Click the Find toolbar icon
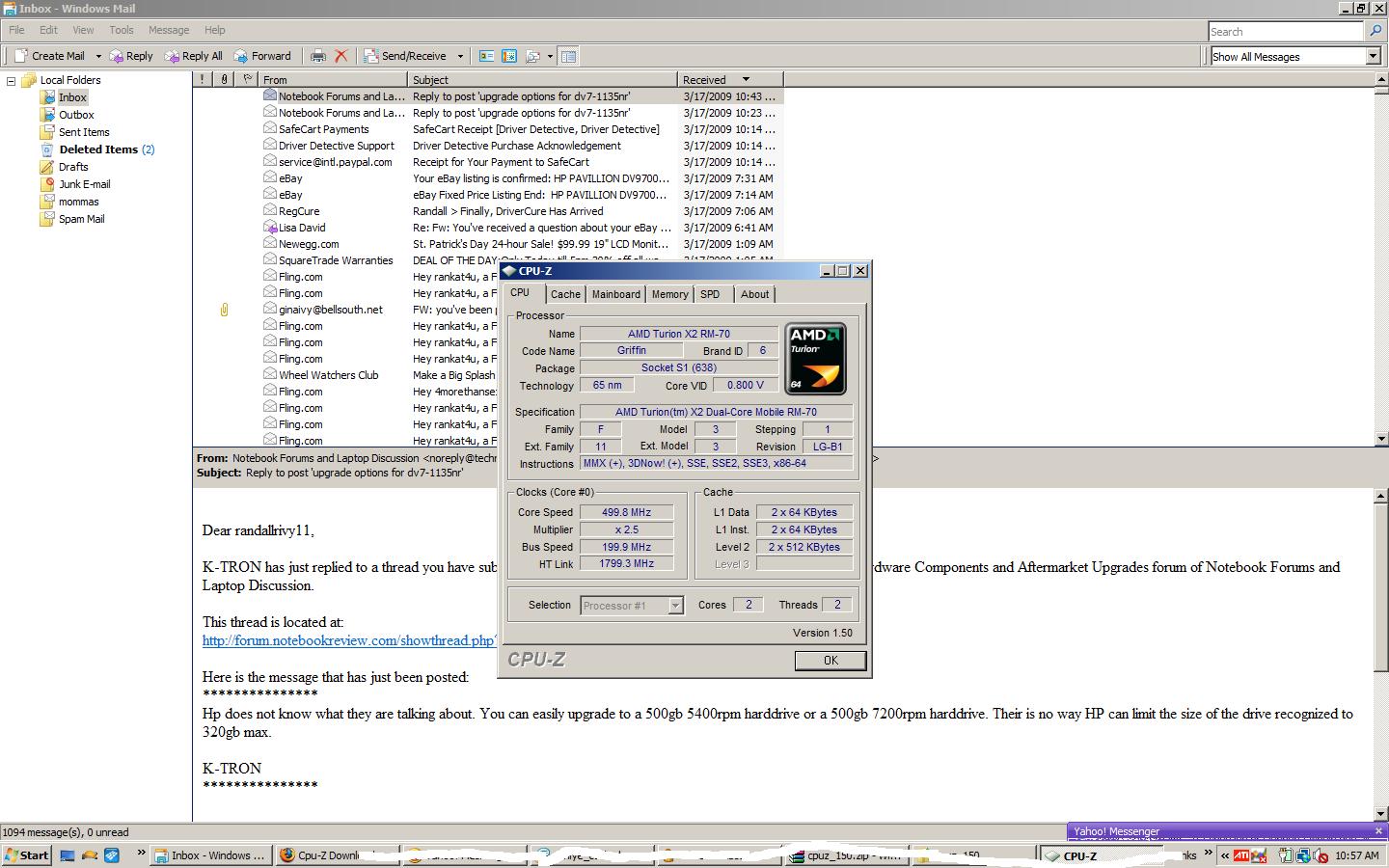The width and height of the screenshot is (1389, 868). [x=532, y=56]
